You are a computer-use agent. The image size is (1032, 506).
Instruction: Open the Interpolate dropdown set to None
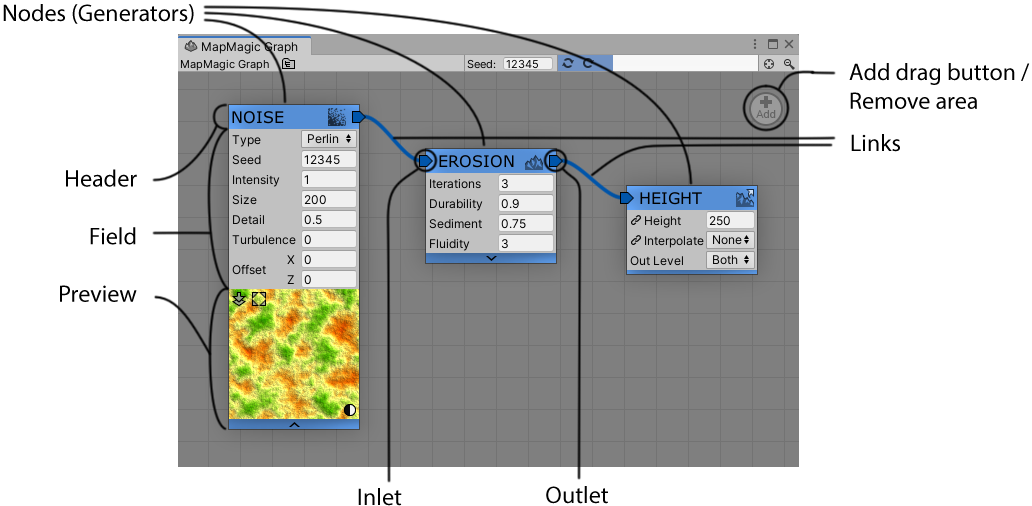click(730, 241)
